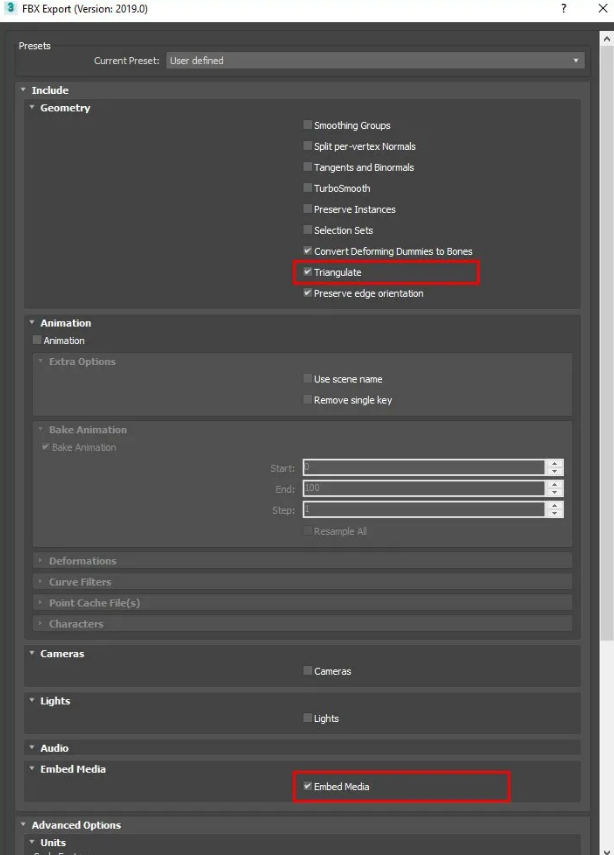Close the FBX Export dialog
Screen dimensions: 614x855
[603, 8]
